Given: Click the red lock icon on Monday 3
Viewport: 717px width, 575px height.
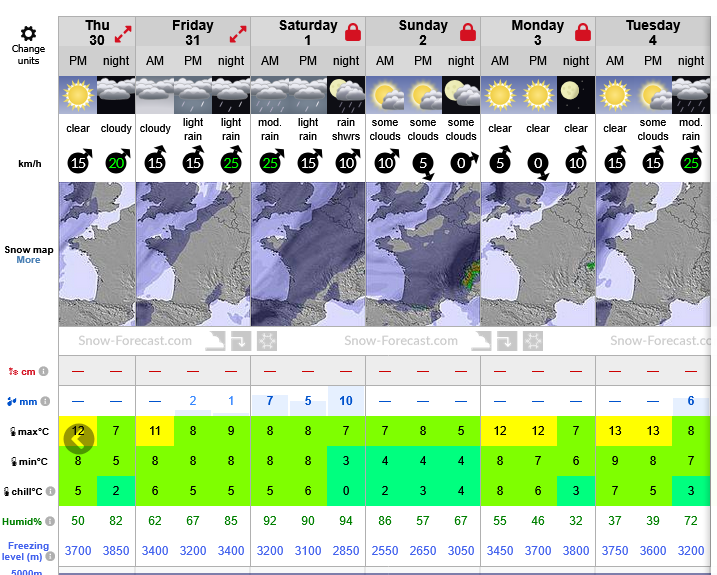Looking at the screenshot, I should click(x=583, y=32).
